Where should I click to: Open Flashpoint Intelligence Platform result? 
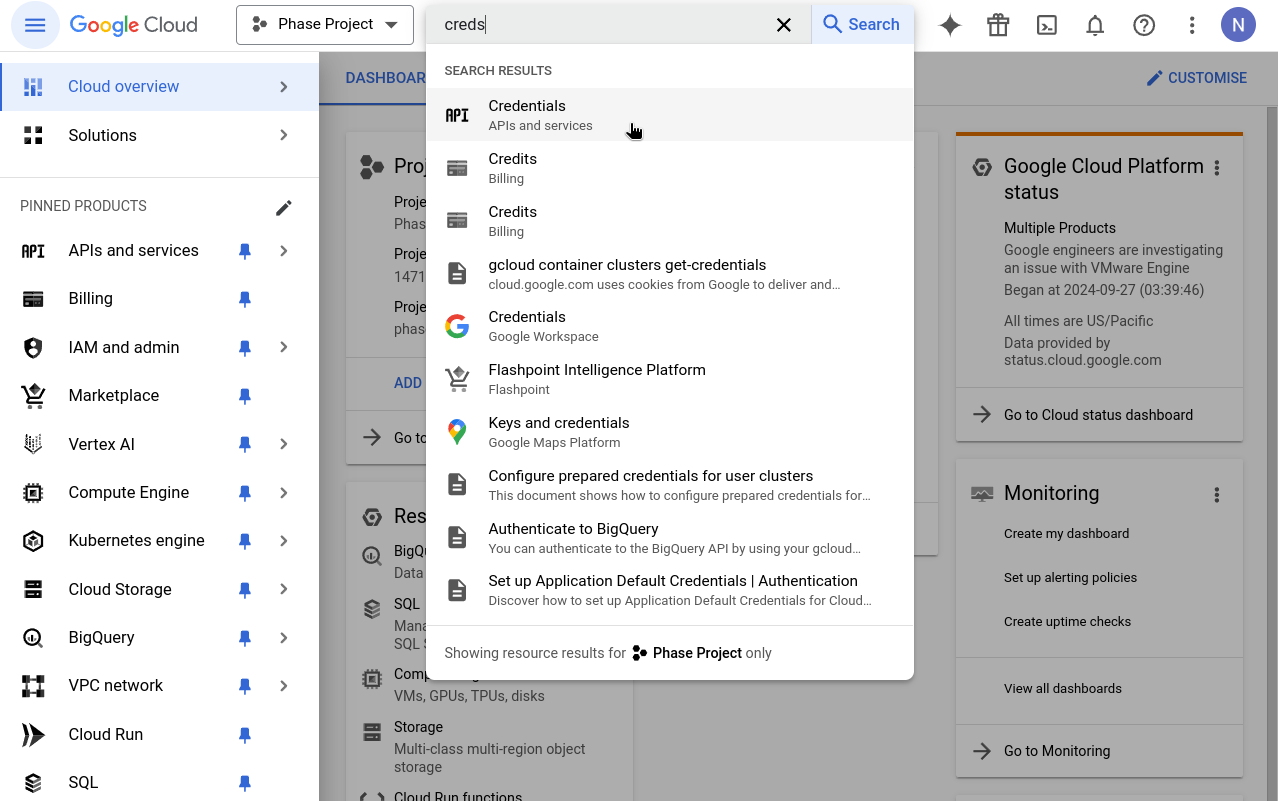click(669, 379)
